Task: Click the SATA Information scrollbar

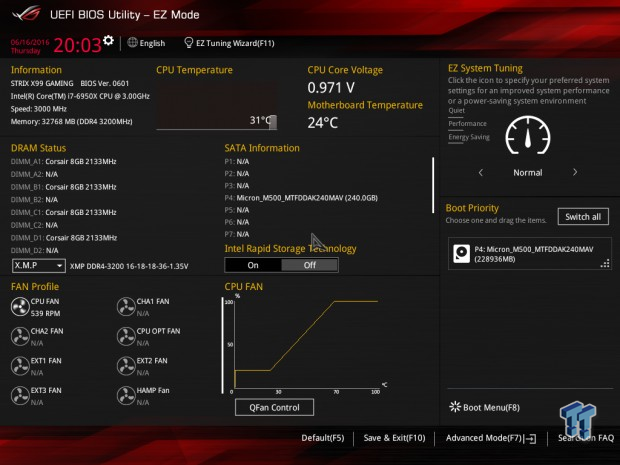Action: (x=433, y=185)
